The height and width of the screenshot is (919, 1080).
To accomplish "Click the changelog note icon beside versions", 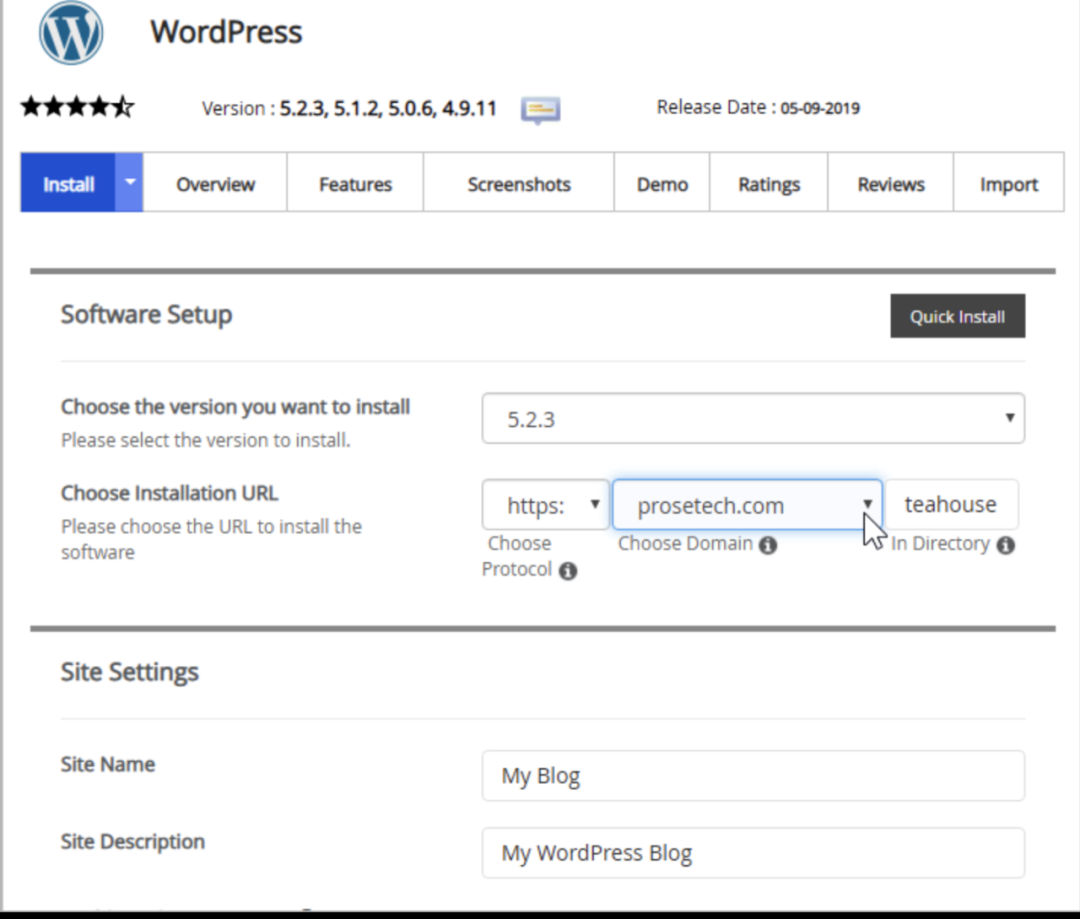I will point(540,109).
